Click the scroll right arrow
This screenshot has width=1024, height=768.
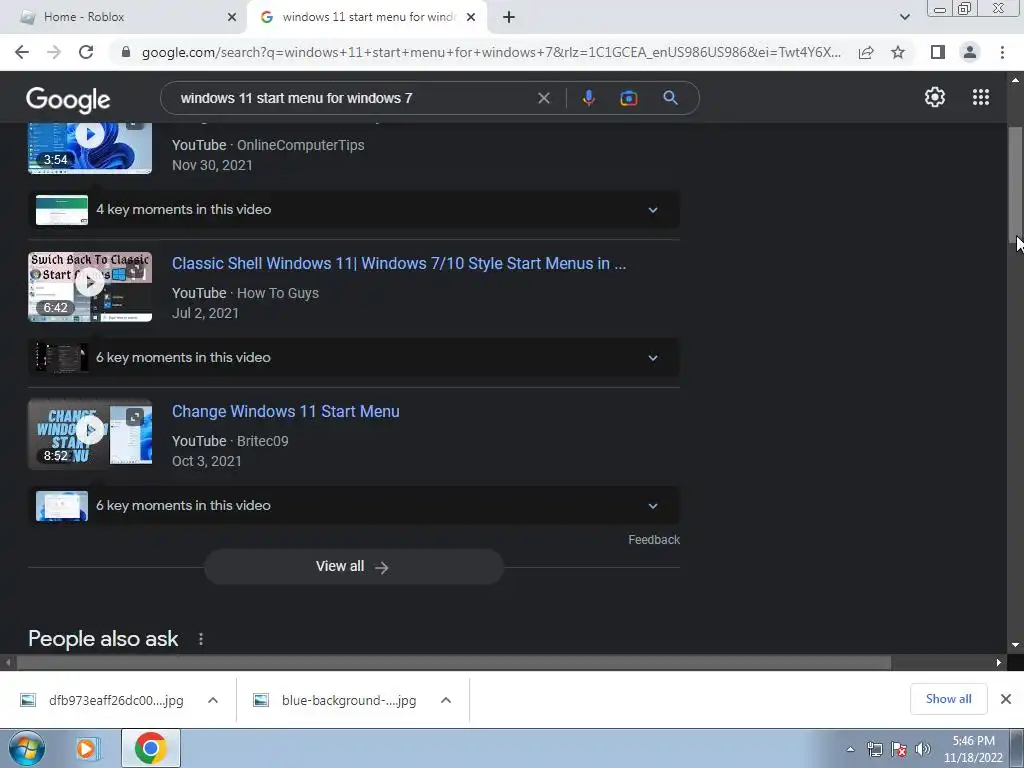coord(999,662)
